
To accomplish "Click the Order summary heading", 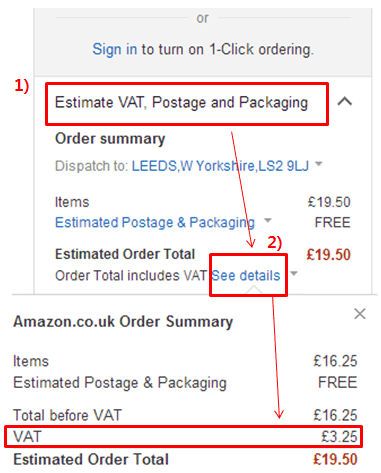I will click(110, 139).
